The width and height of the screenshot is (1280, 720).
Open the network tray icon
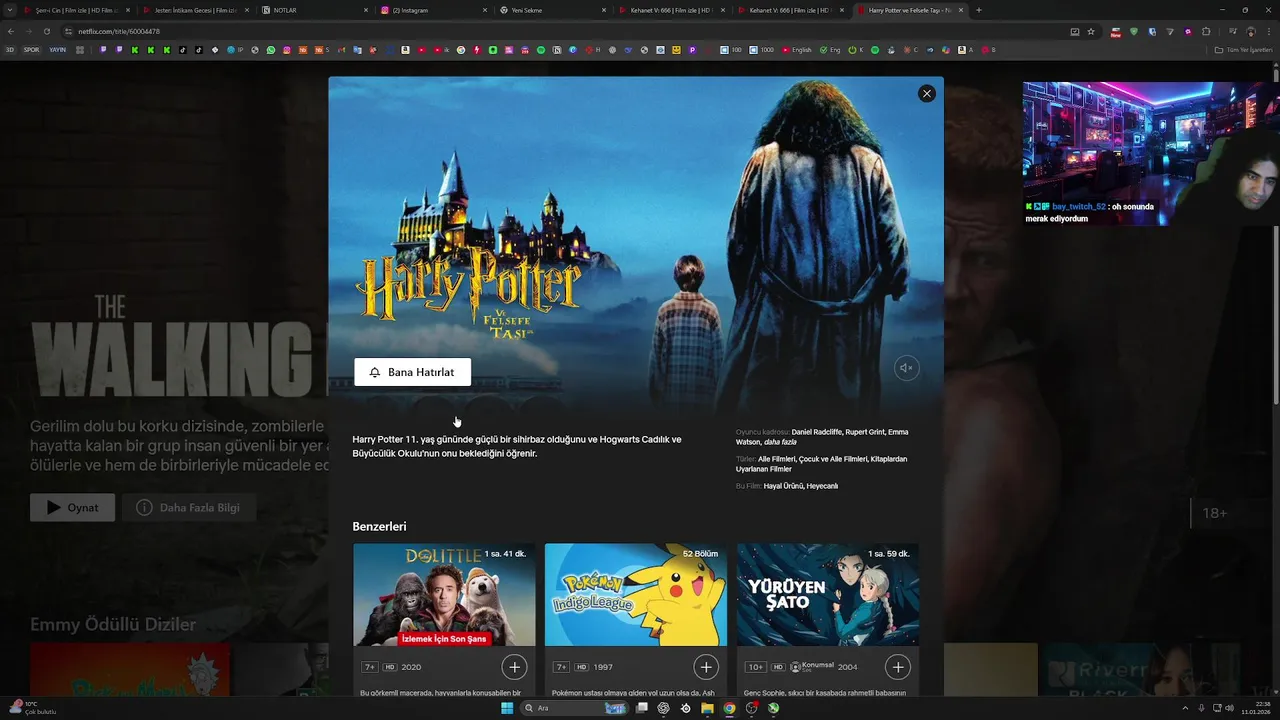(1215, 708)
